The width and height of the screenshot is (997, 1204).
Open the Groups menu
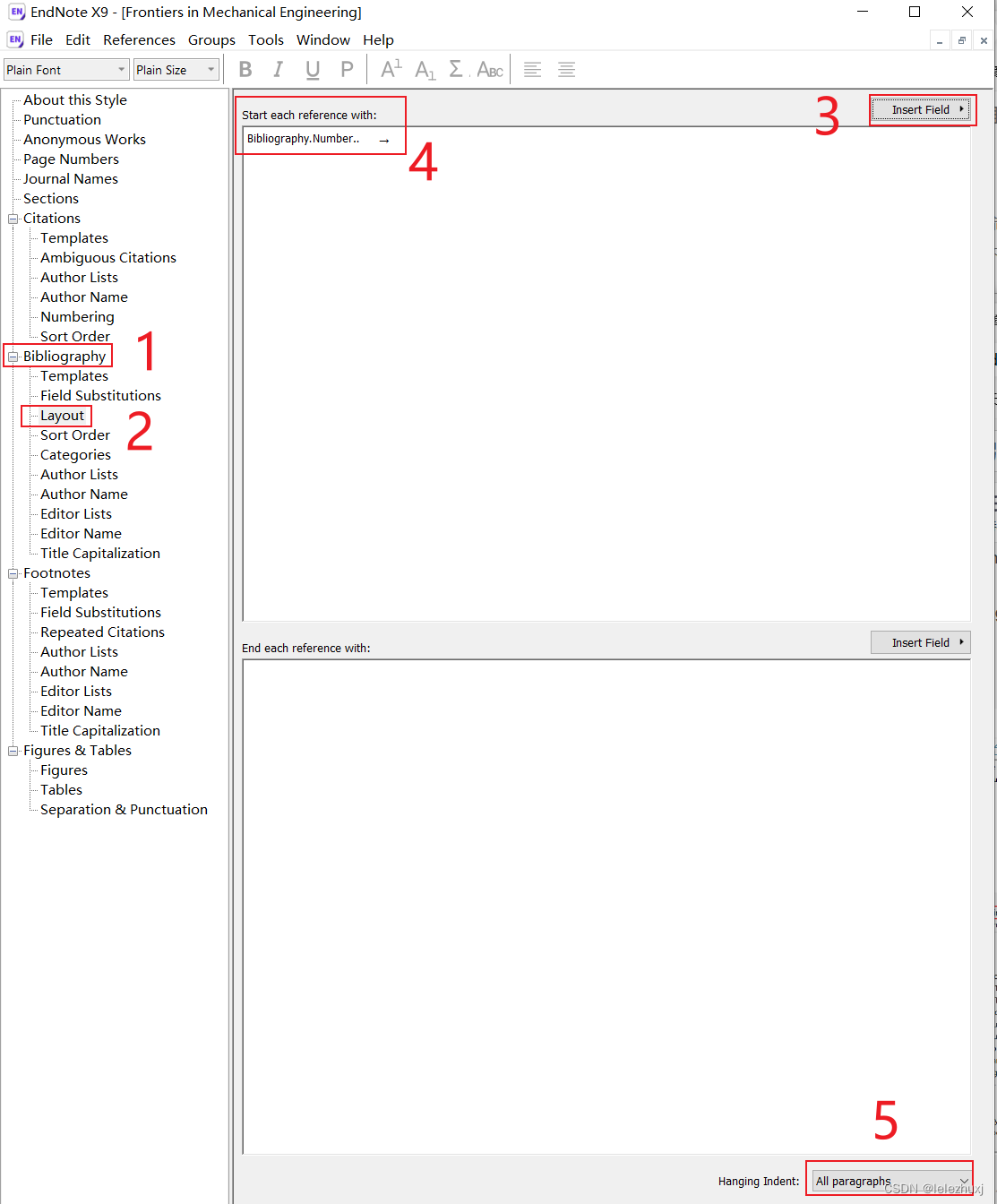click(x=211, y=40)
